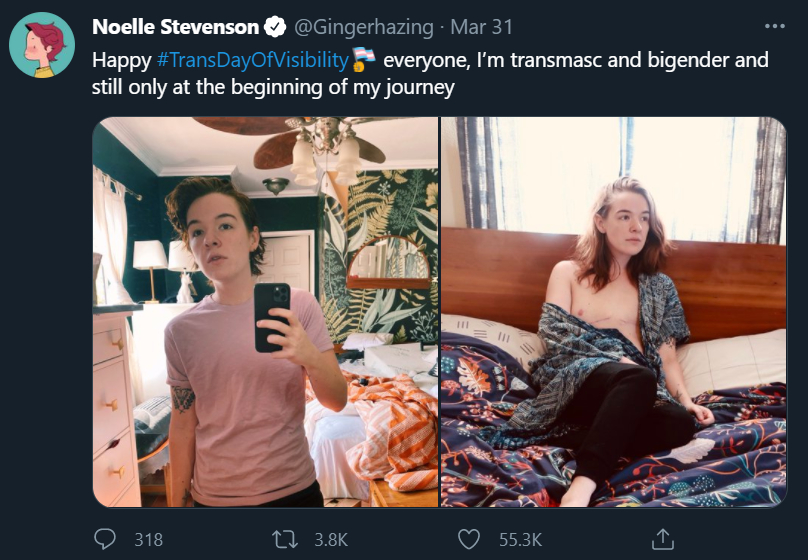Open the right photo on the bed
This screenshot has width=808, height=560.
[x=614, y=312]
